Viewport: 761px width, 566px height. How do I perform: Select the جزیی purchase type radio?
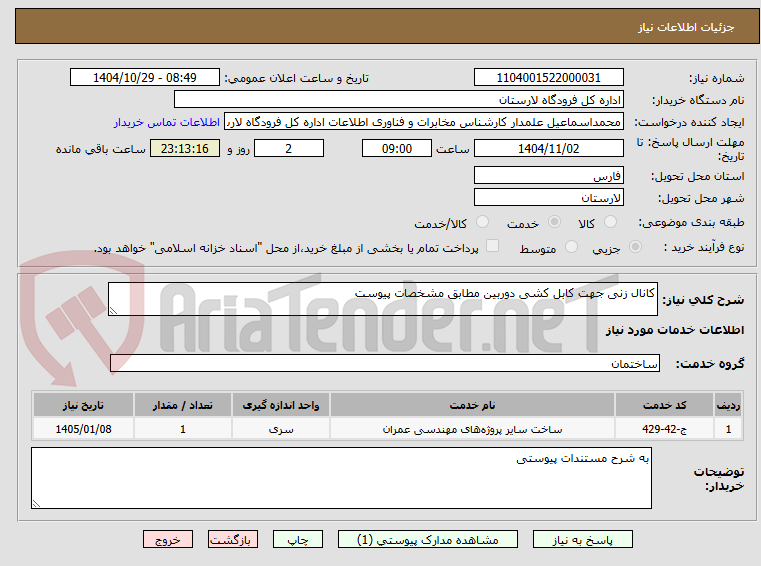pyautogui.click(x=635, y=247)
